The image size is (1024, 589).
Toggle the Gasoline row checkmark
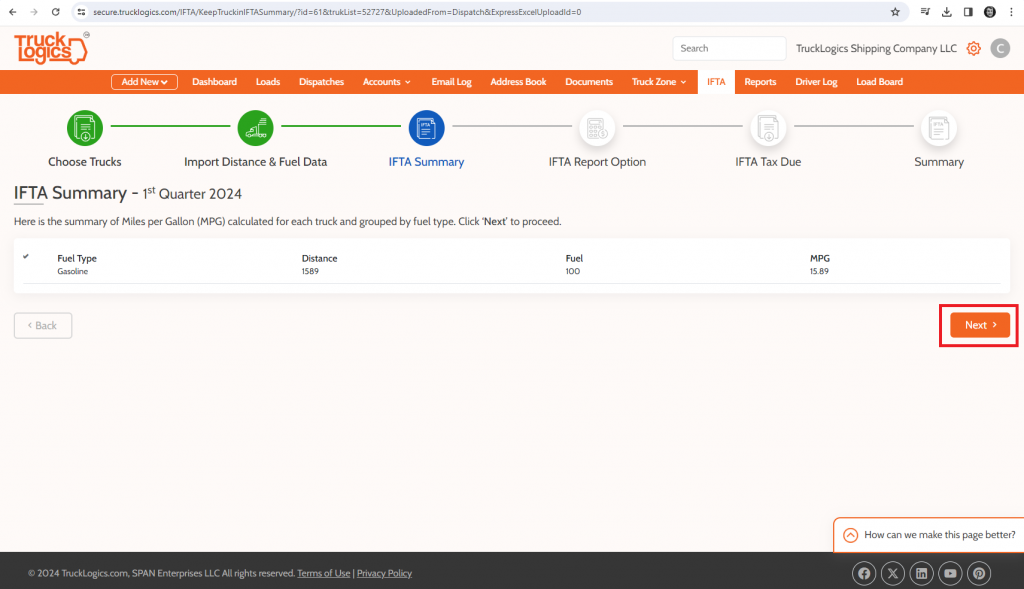click(26, 257)
